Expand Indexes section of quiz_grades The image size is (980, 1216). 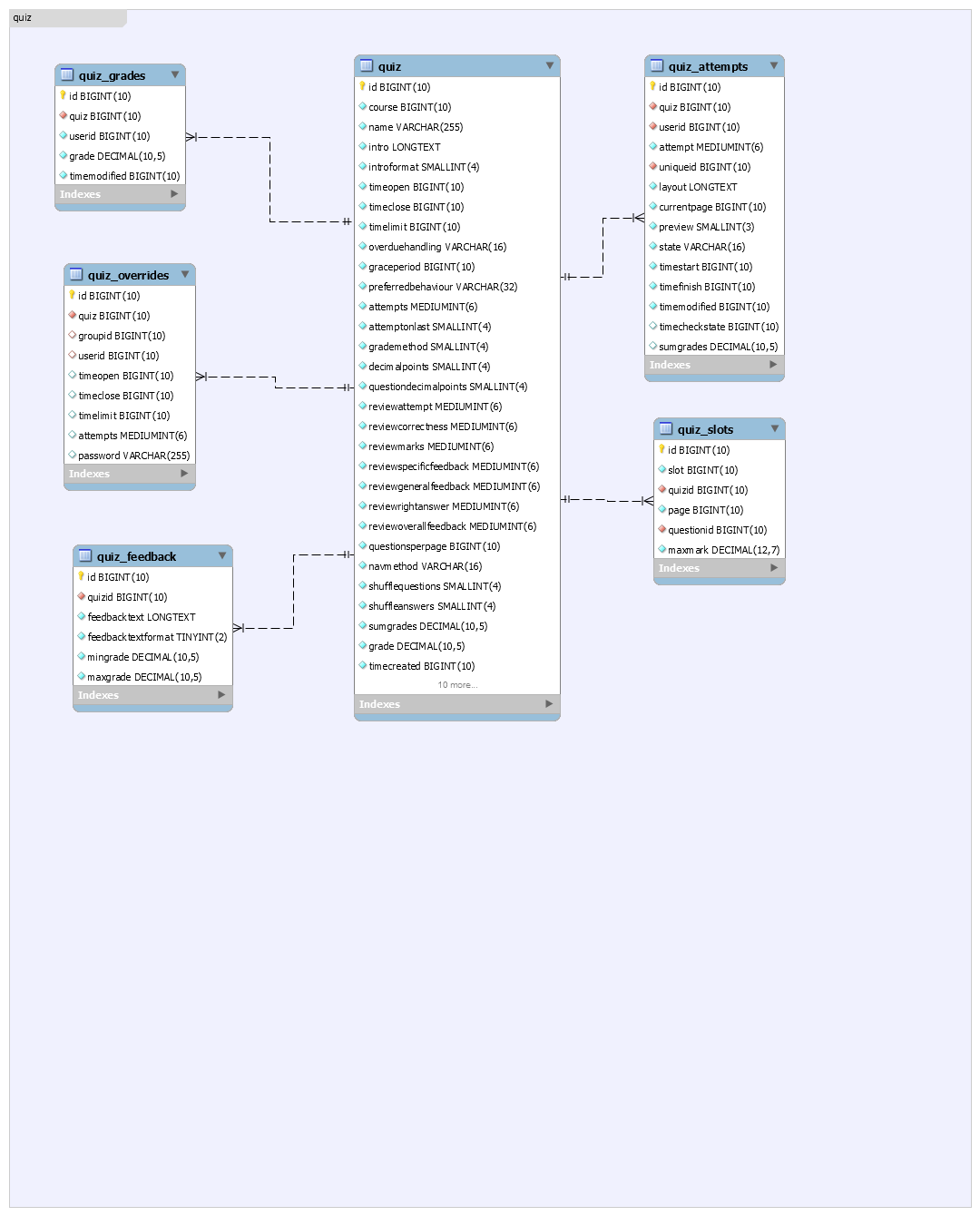point(174,194)
